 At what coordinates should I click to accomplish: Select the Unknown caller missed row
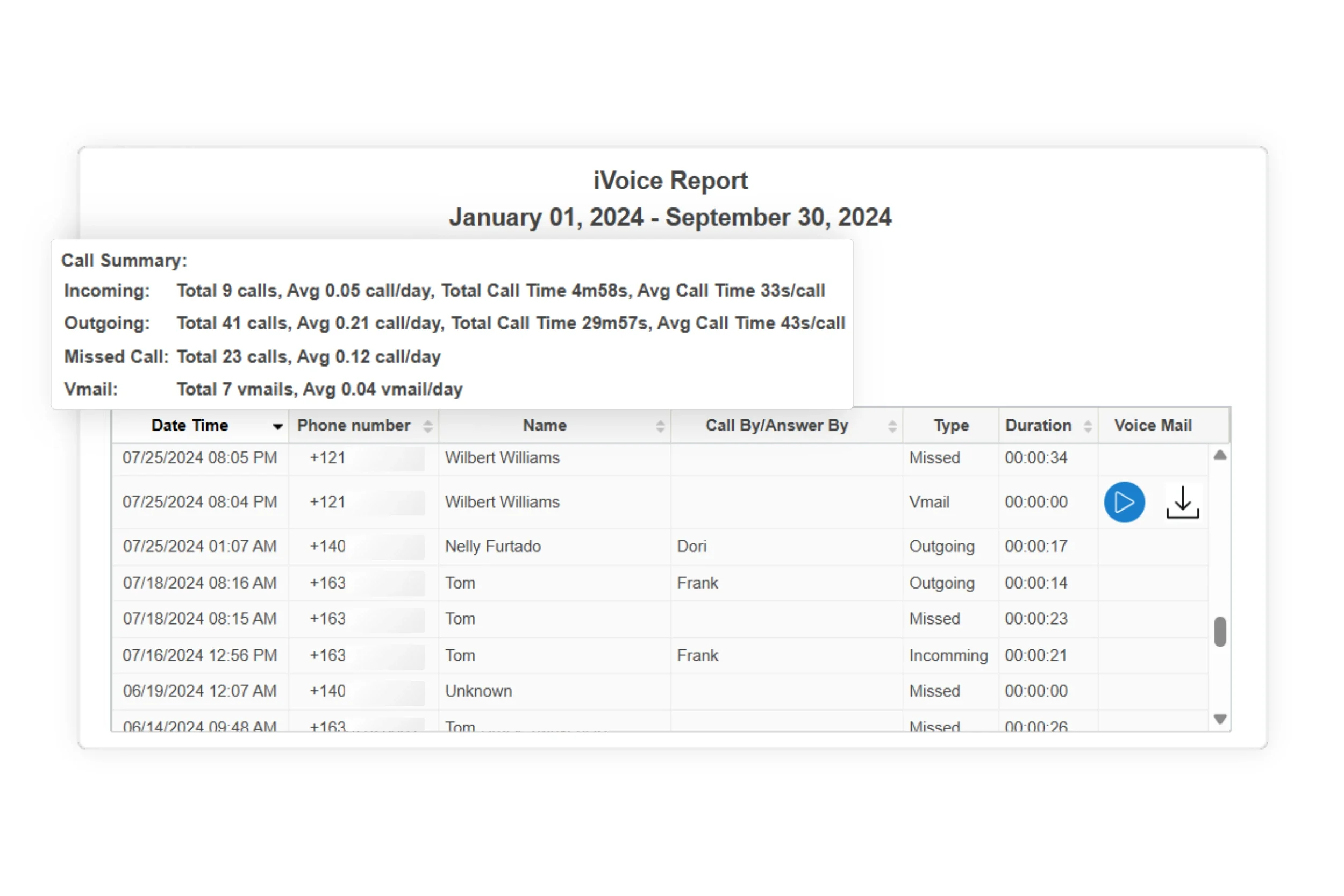478,691
